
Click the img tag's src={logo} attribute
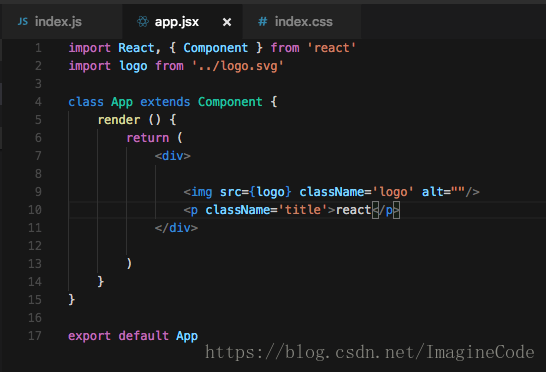[255, 192]
